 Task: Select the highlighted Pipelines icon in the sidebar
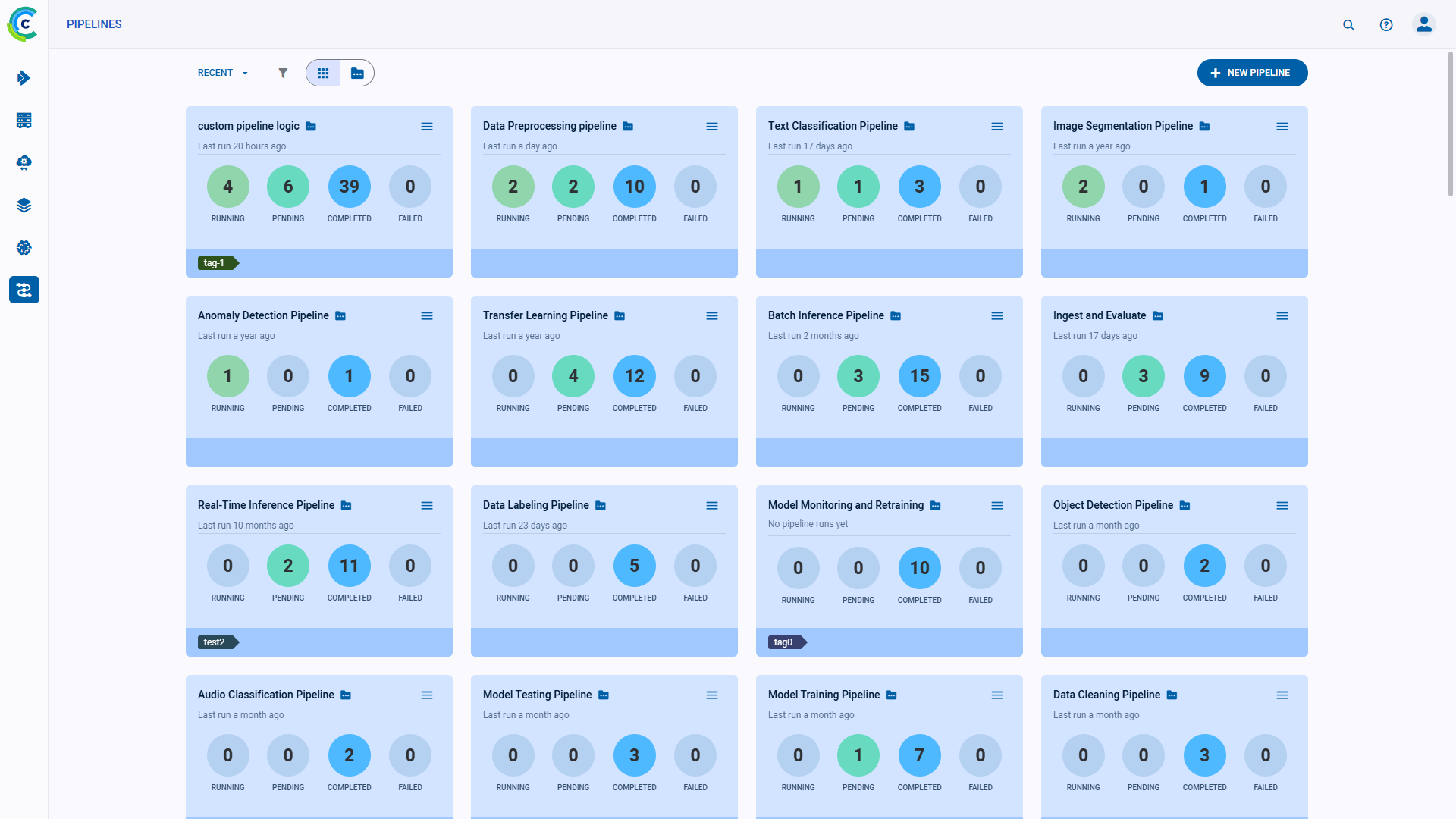click(24, 290)
